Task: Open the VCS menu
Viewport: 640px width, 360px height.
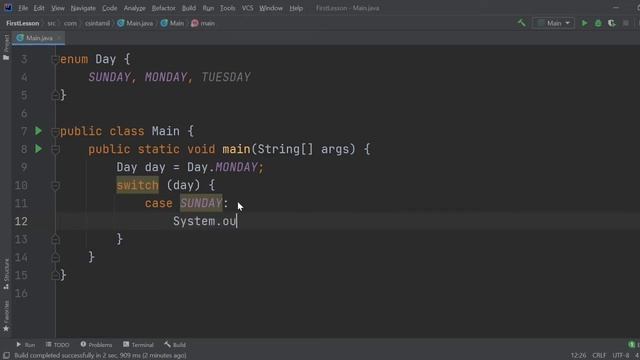Action: (247, 8)
